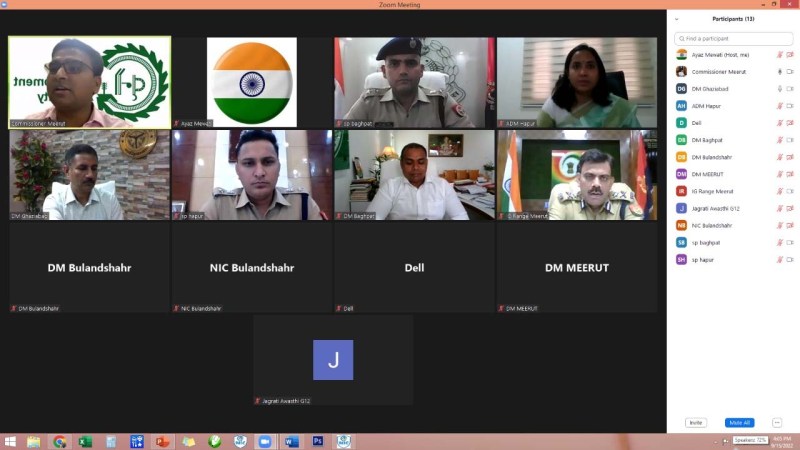Launch Chrome from the taskbar
800x450 pixels.
coord(60,441)
